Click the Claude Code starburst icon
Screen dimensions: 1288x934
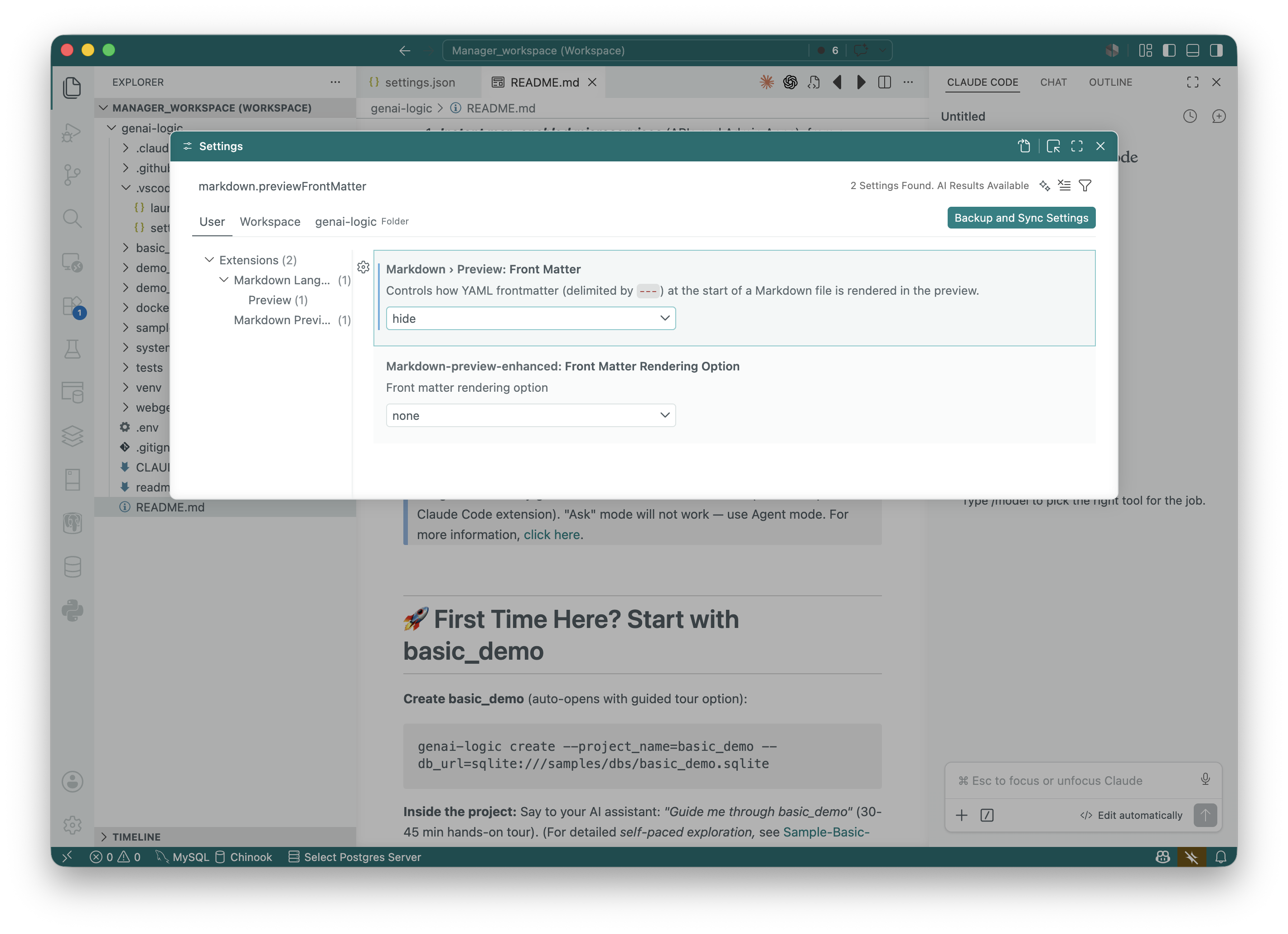point(767,83)
